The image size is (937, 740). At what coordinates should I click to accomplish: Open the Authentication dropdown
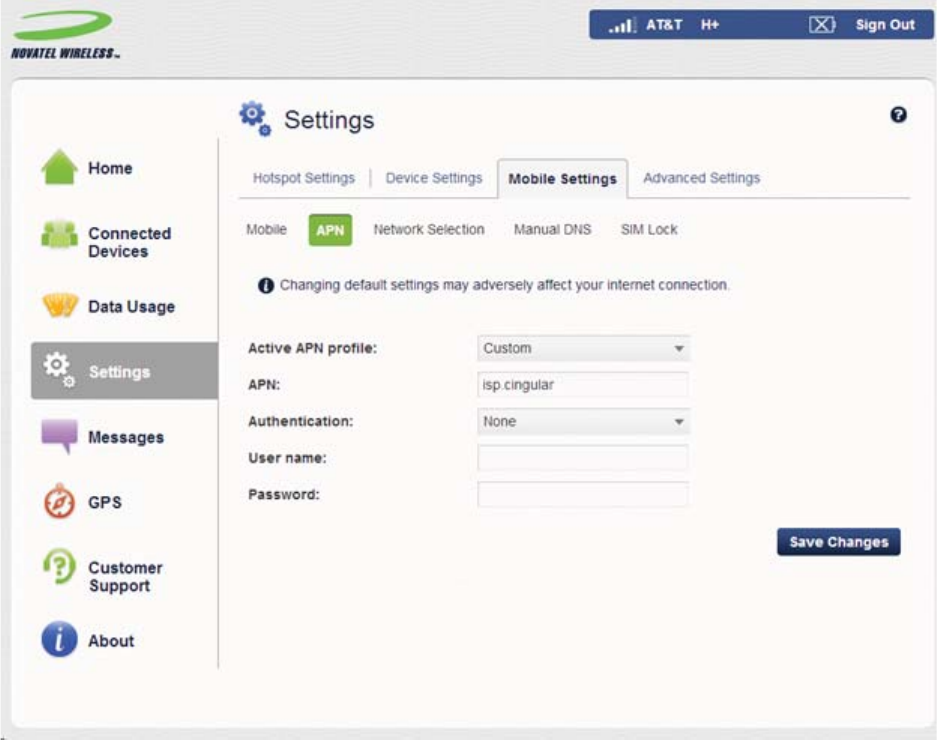coord(583,421)
